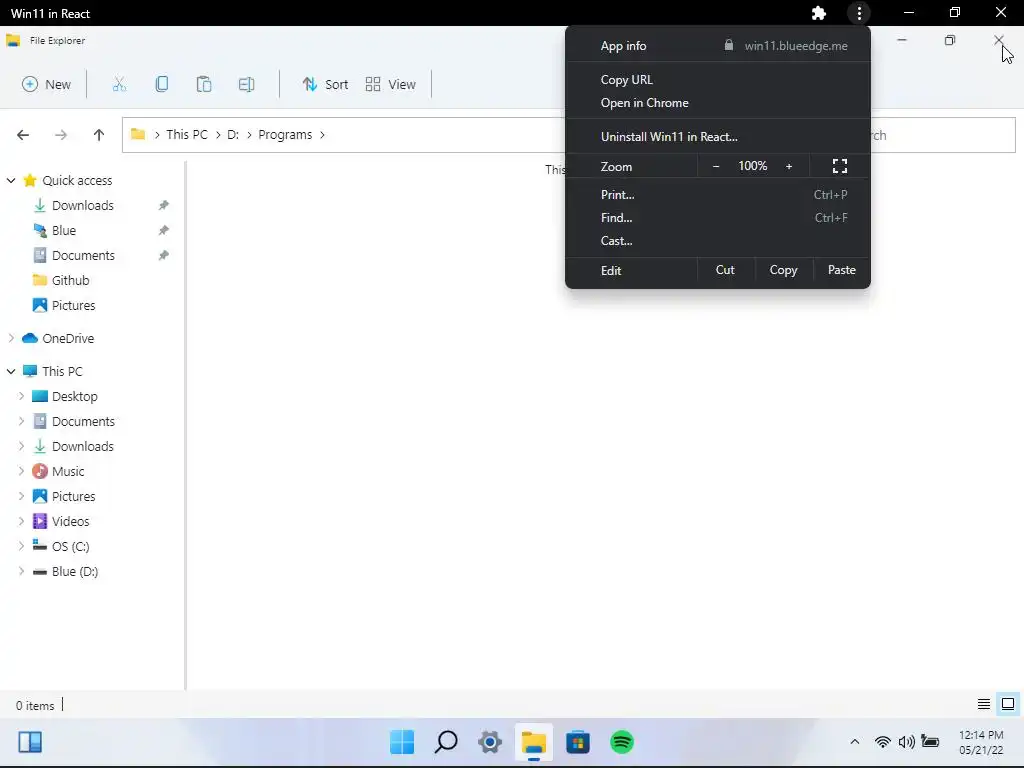Open Settings from the taskbar

[490, 742]
